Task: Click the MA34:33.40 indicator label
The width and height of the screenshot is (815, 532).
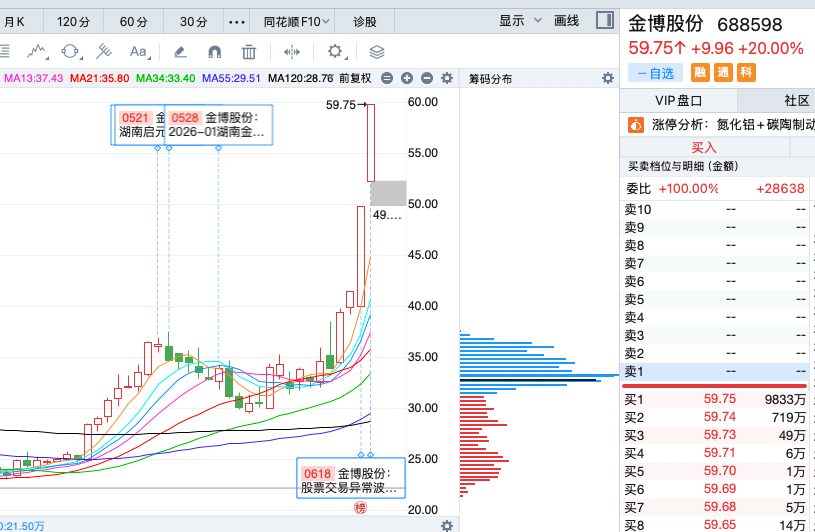Action: (165, 78)
